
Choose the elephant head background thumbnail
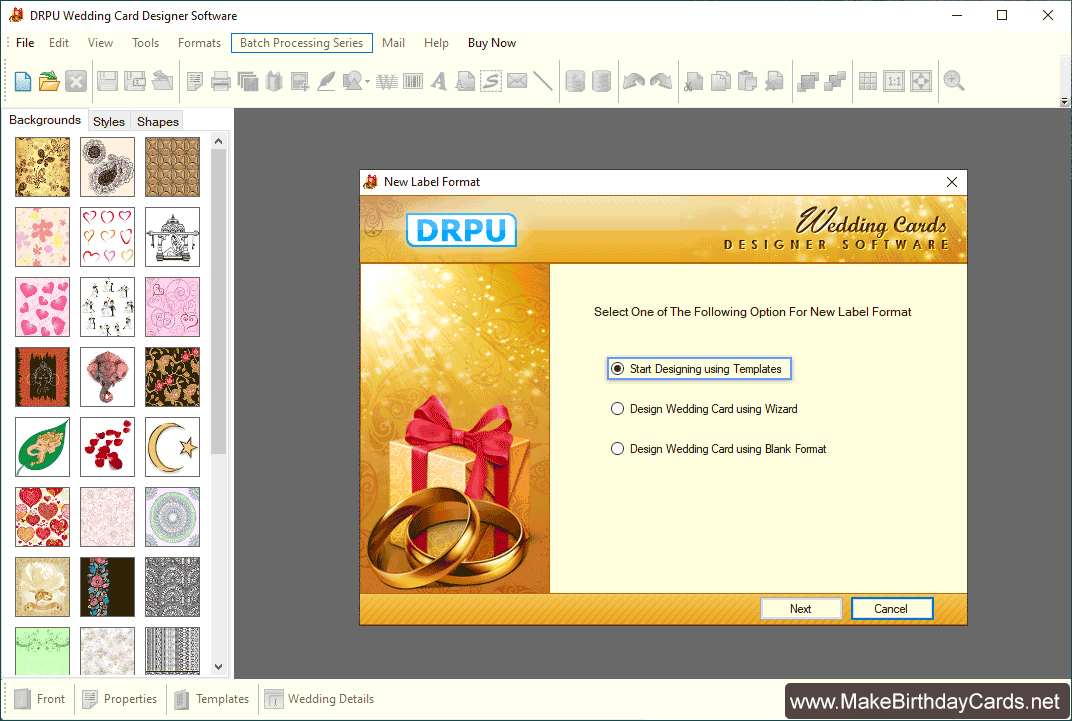(x=107, y=377)
